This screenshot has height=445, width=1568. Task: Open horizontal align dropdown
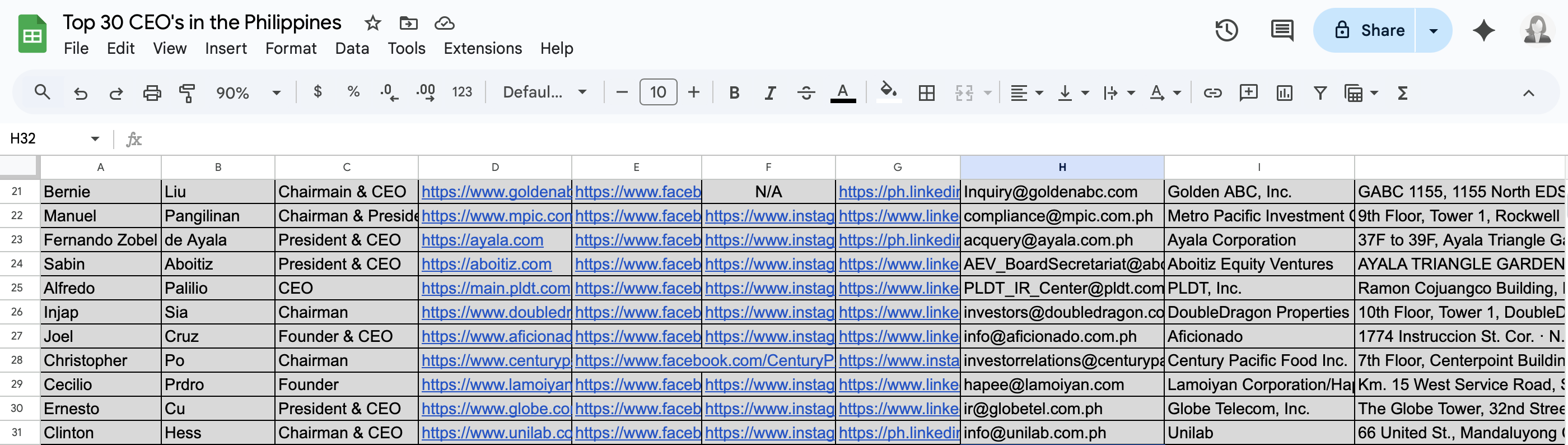1026,92
